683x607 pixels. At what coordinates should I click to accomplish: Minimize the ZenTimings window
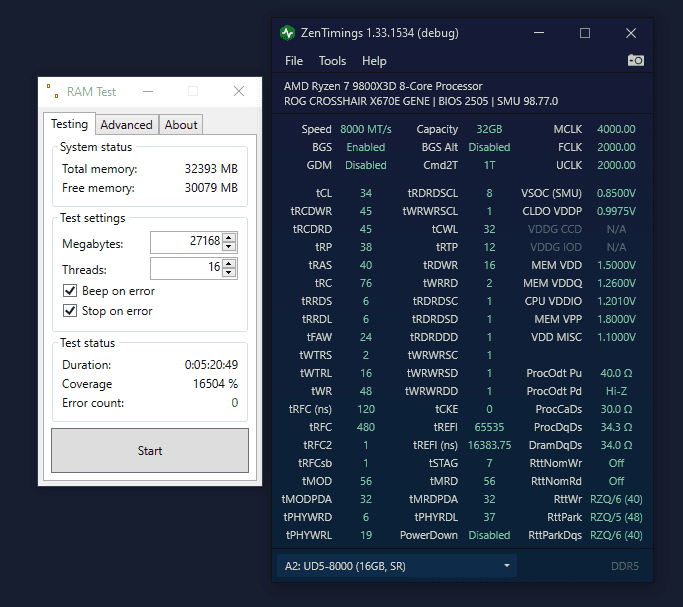coord(539,33)
